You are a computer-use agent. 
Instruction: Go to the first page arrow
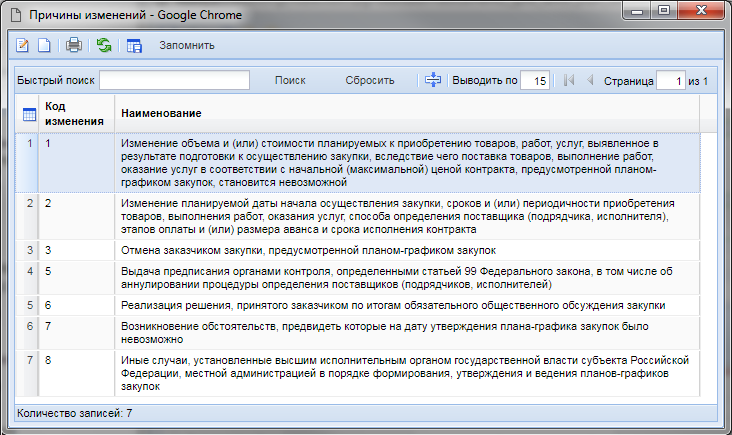click(569, 80)
